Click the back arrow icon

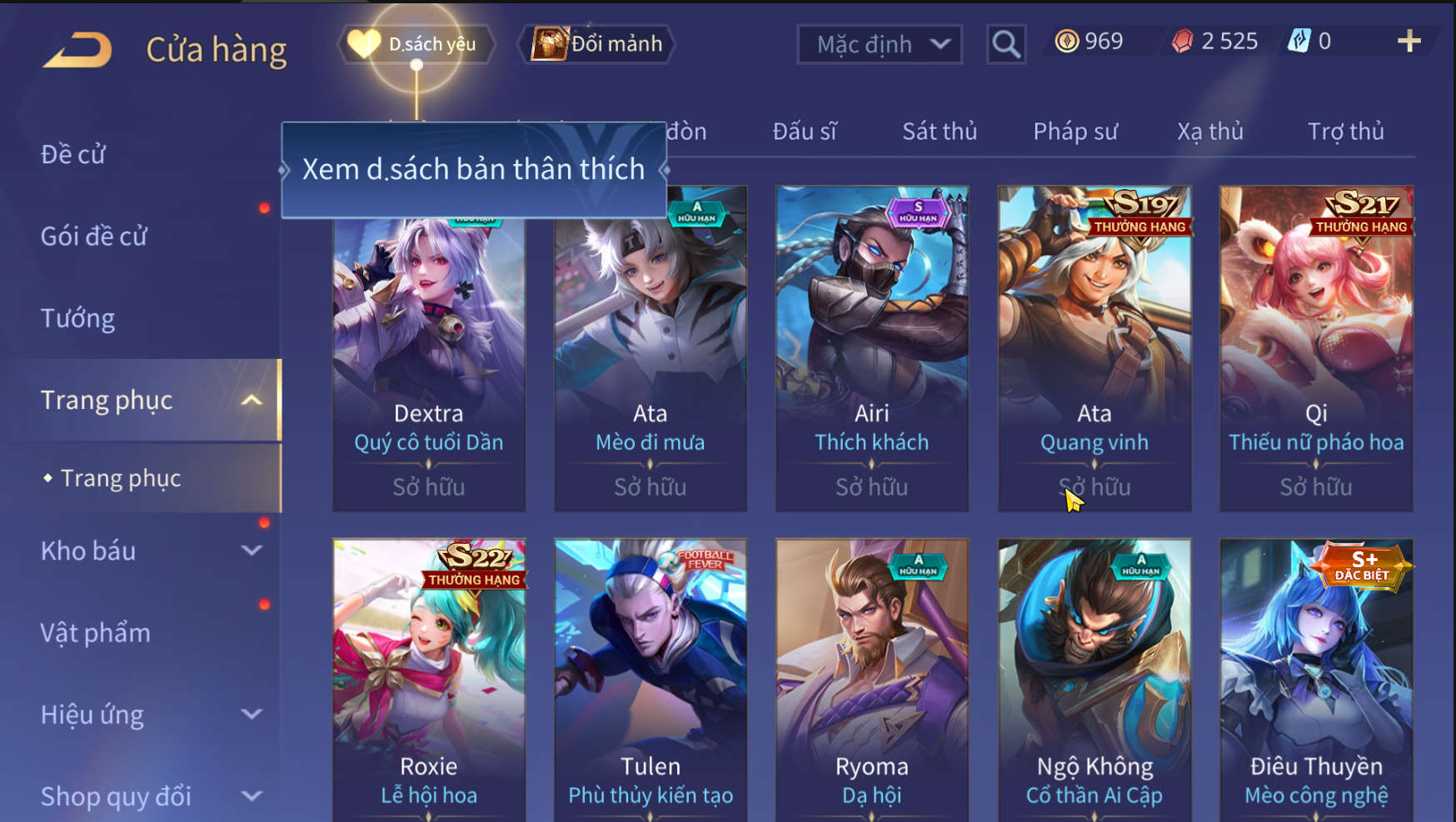pos(77,50)
